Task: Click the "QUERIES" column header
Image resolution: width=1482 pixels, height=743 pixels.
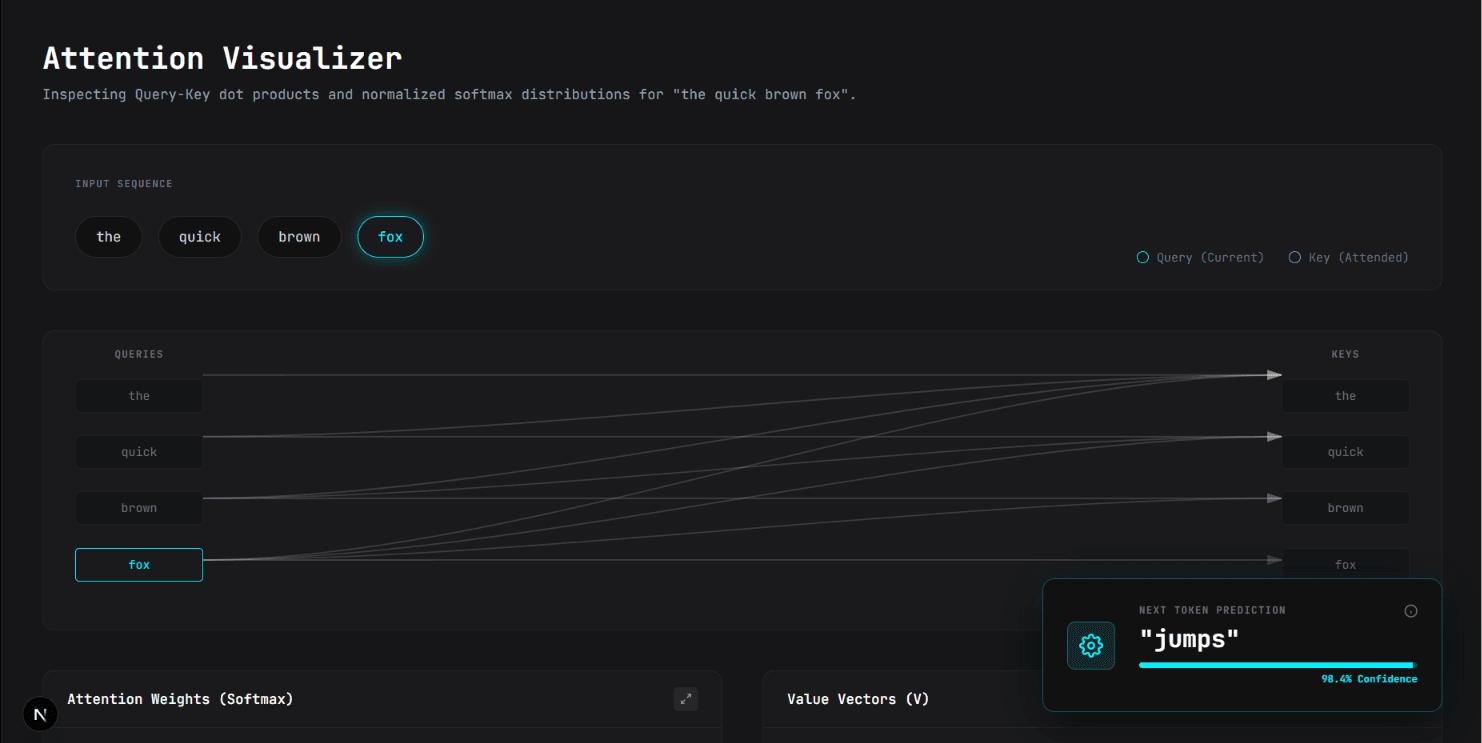Action: 139,354
